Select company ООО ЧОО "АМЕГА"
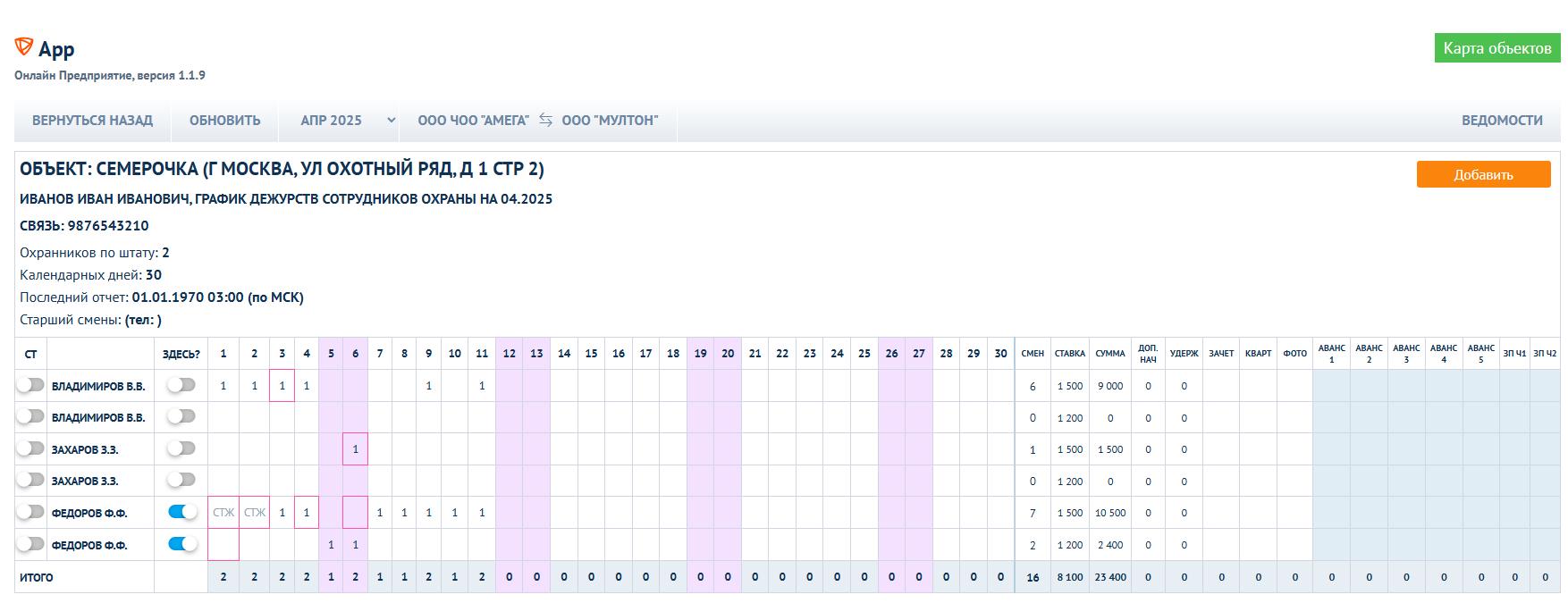The image size is (1568, 603). [x=473, y=121]
